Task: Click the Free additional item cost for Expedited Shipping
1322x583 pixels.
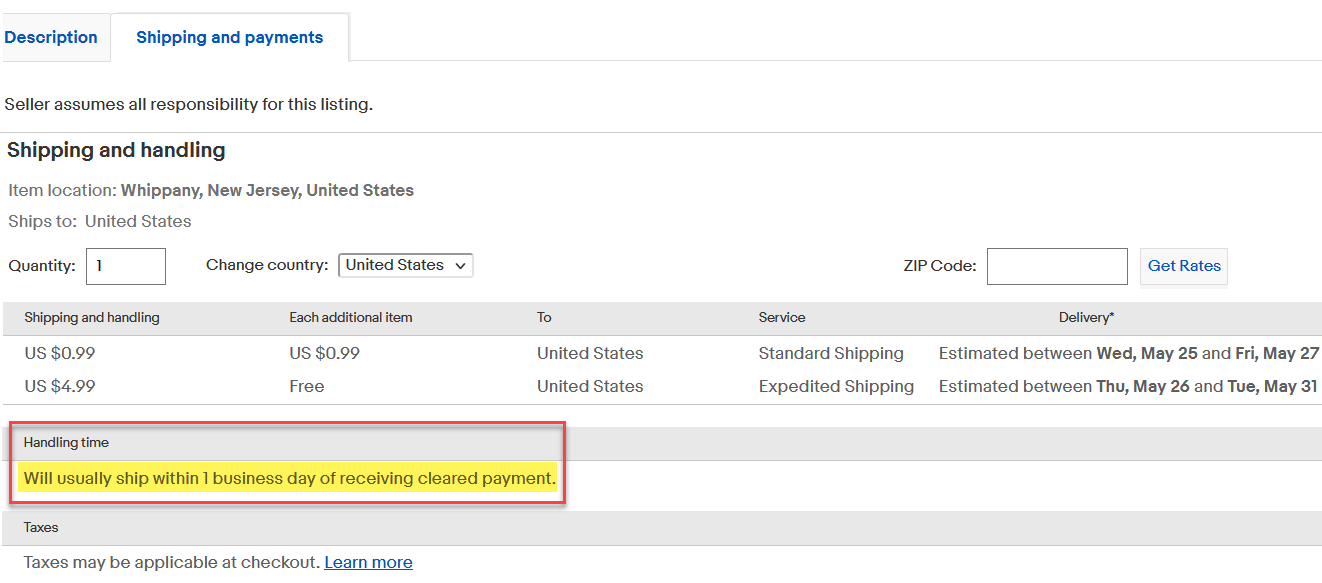Action: (306, 386)
